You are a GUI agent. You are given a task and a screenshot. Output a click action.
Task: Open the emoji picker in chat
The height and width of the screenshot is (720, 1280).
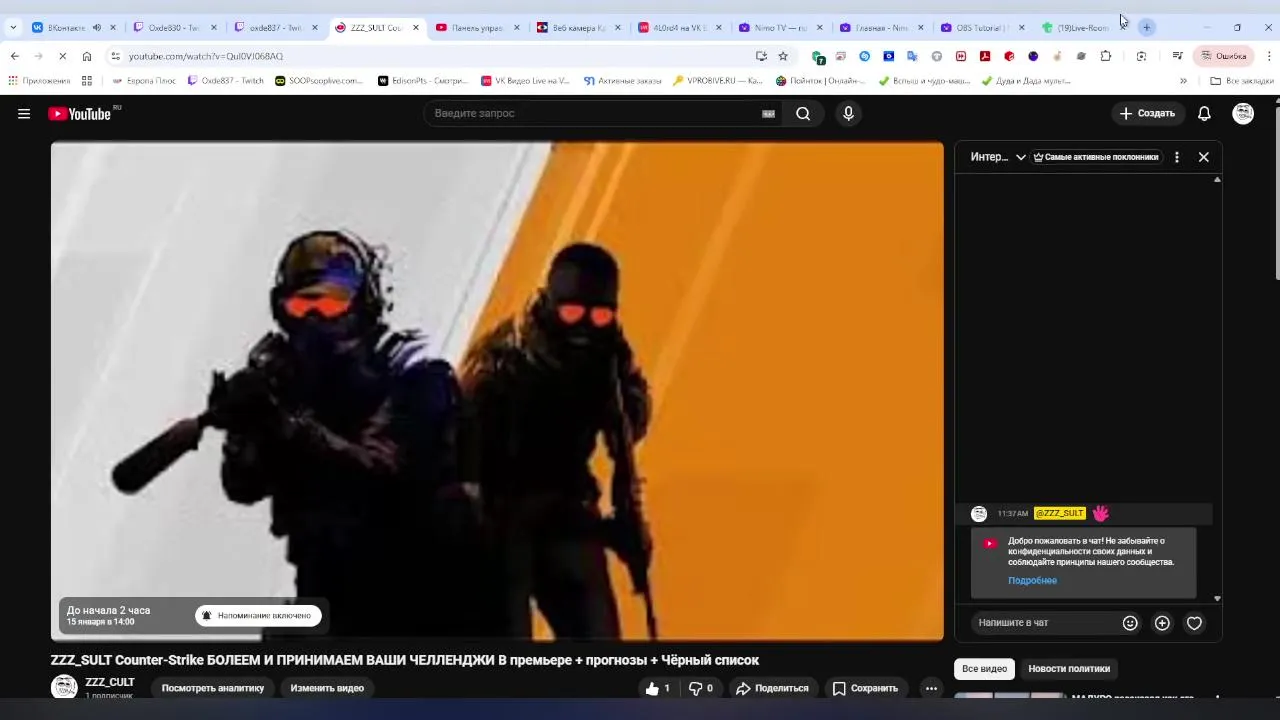[x=1130, y=623]
